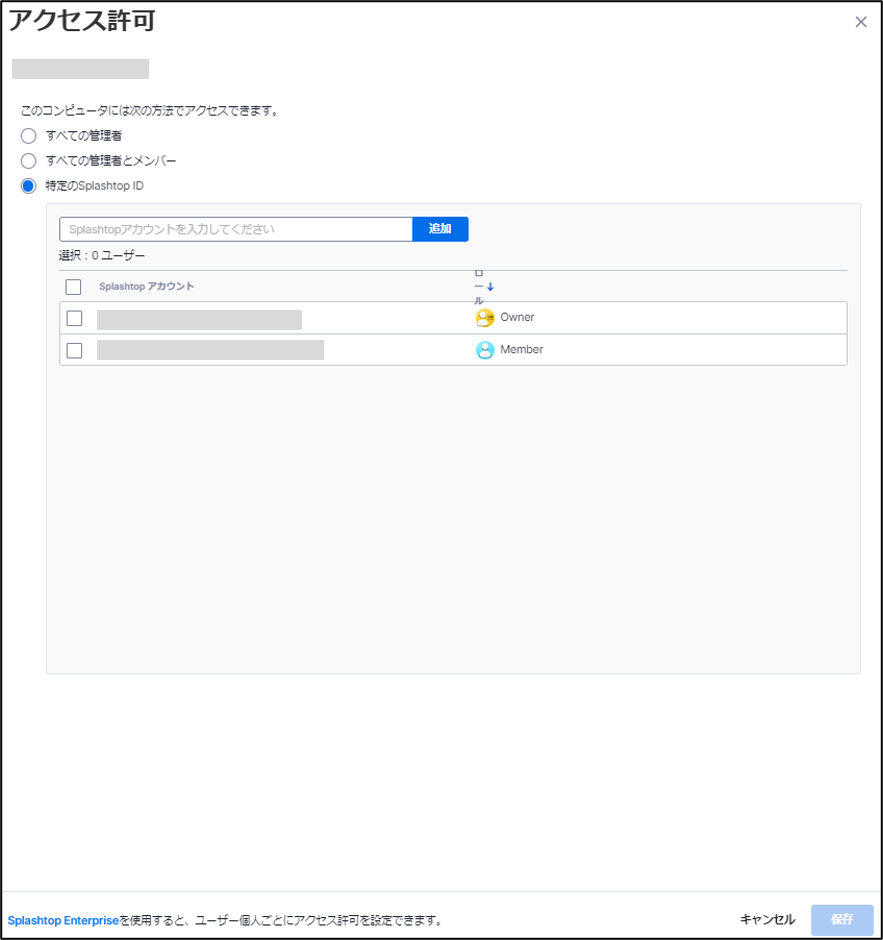Sort by ロール using the arrow icon

tap(490, 287)
